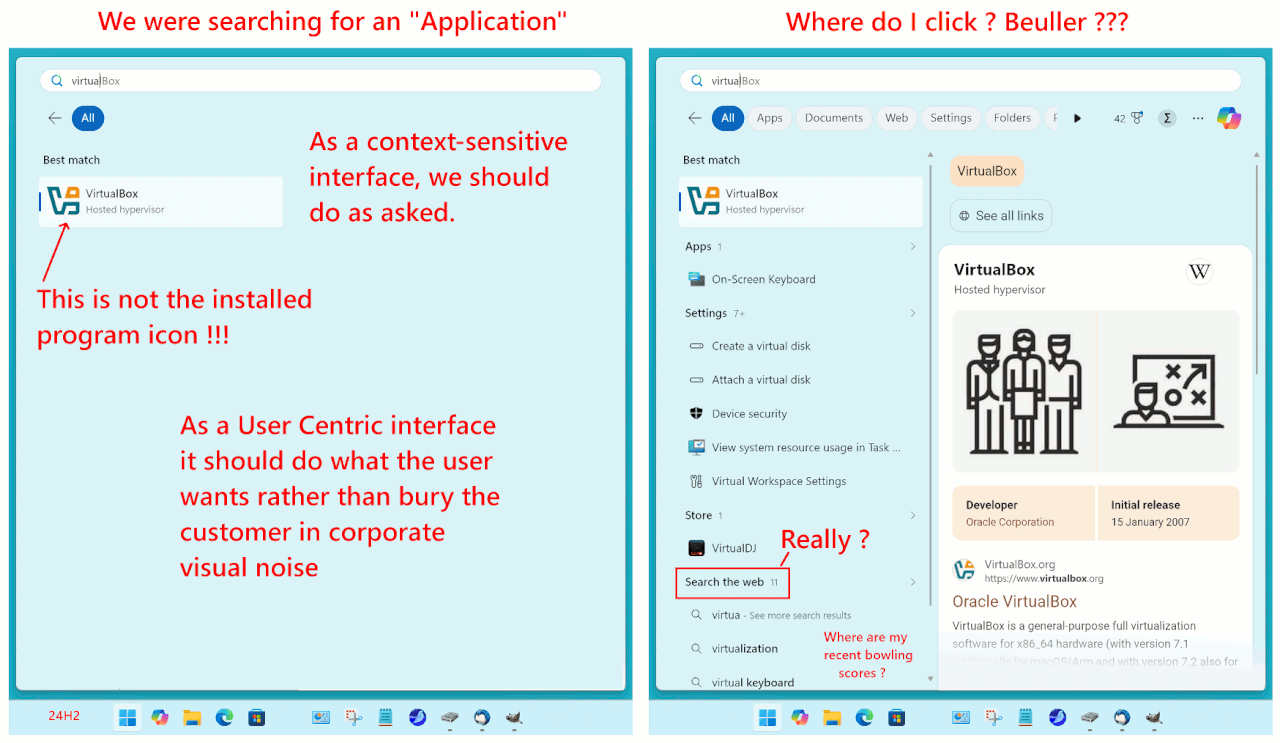The width and height of the screenshot is (1280, 743).
Task: Open GIMP from the right taskbar
Action: [1154, 717]
